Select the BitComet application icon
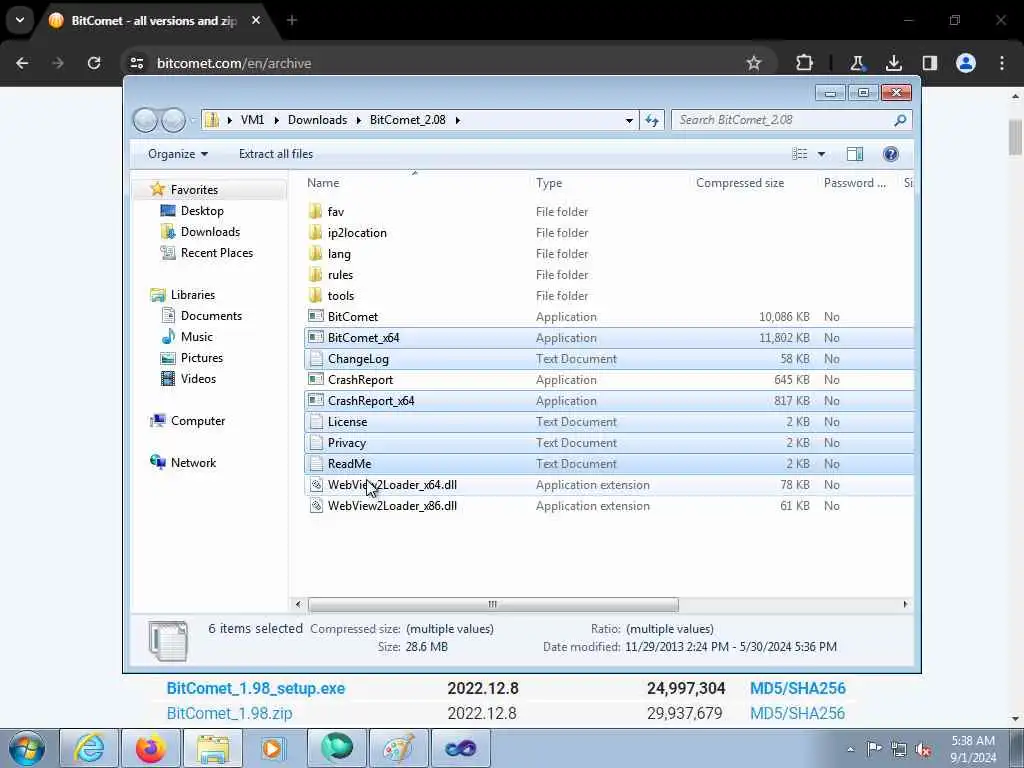This screenshot has width=1024, height=768. (316, 317)
